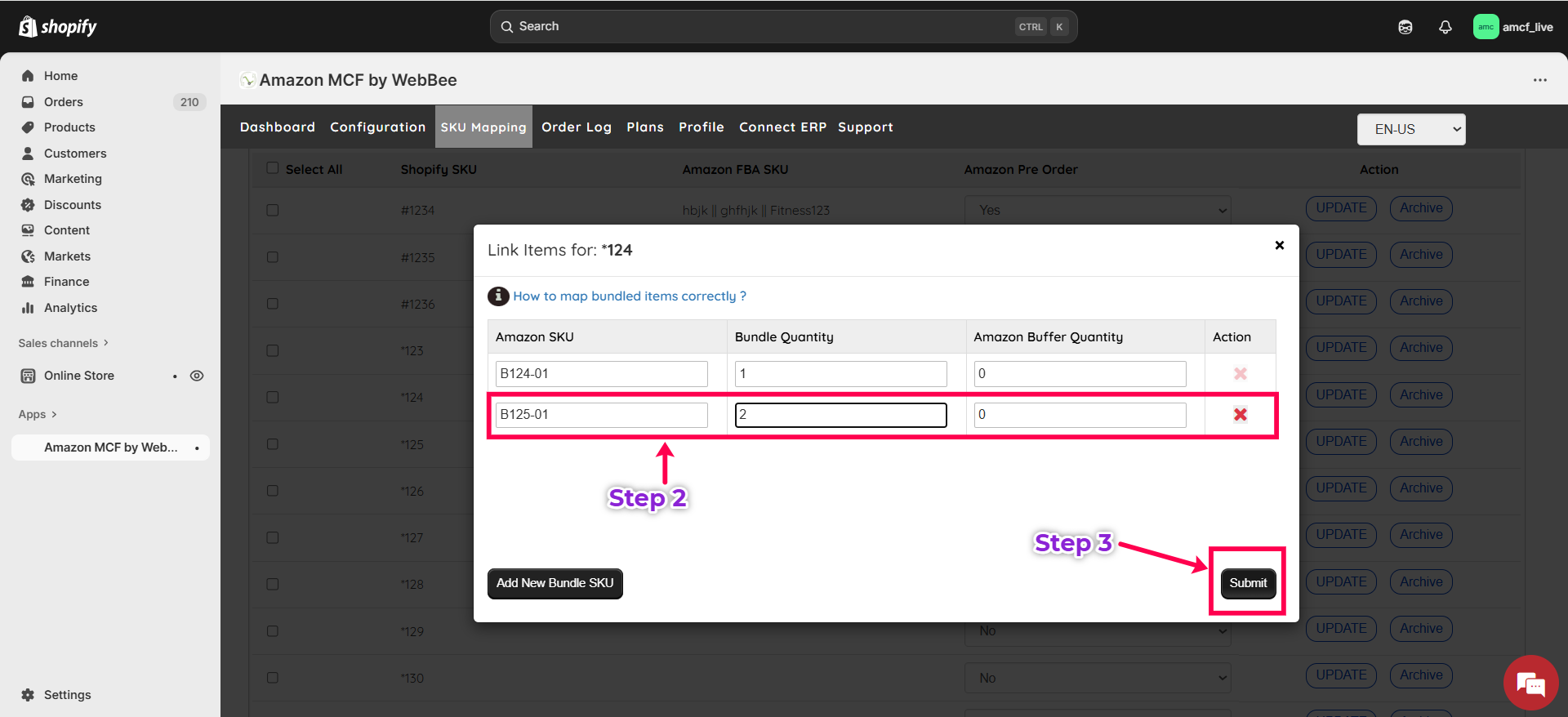Open Settings gear in sidebar
This screenshot has height=717, width=1568.
pyautogui.click(x=29, y=695)
